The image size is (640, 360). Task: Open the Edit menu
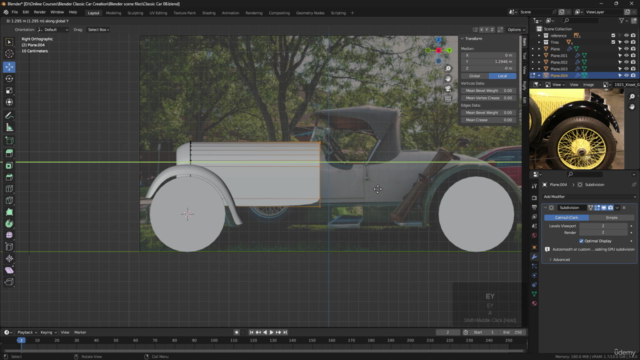pos(26,12)
